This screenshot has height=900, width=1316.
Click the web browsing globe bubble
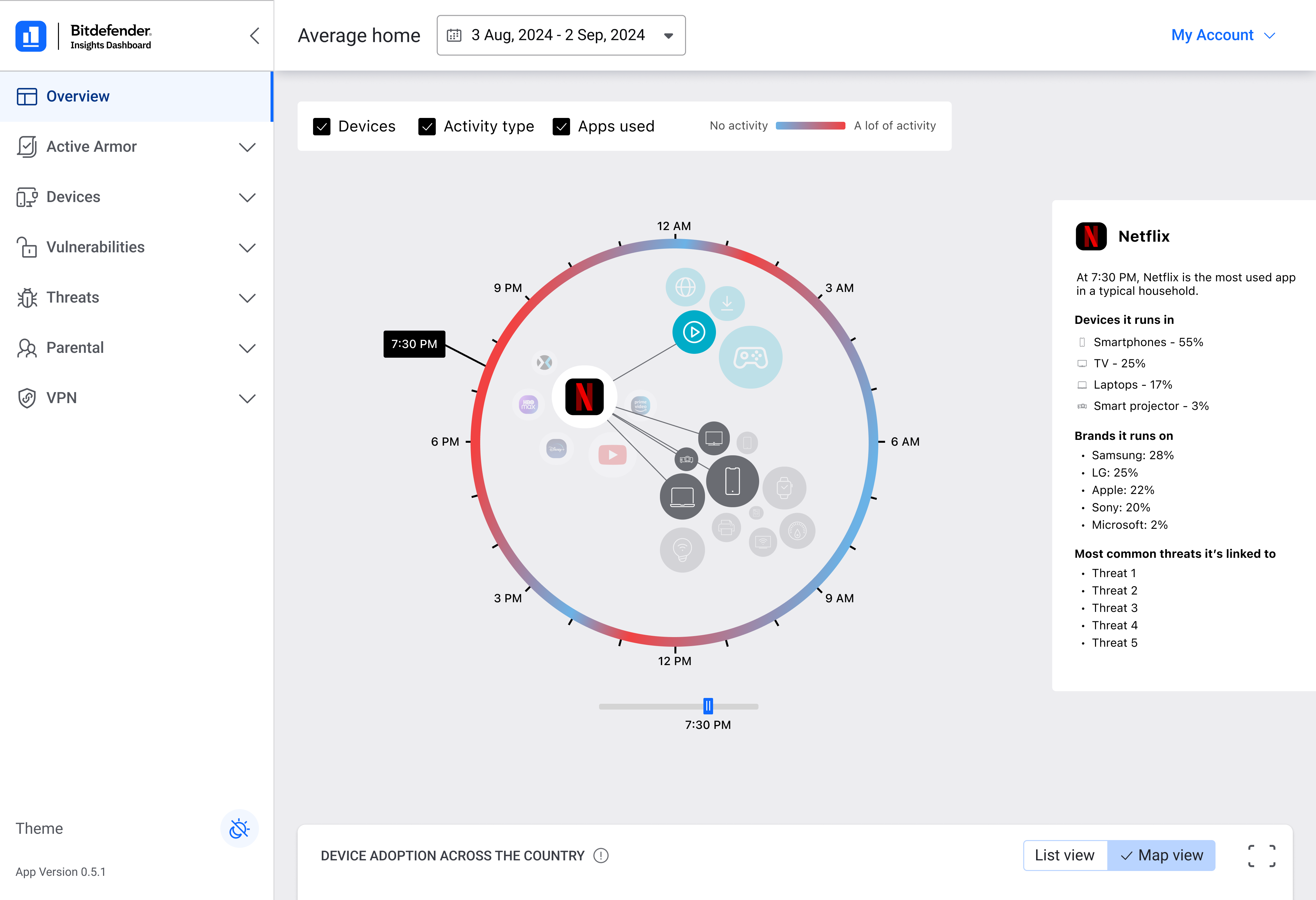click(x=685, y=287)
